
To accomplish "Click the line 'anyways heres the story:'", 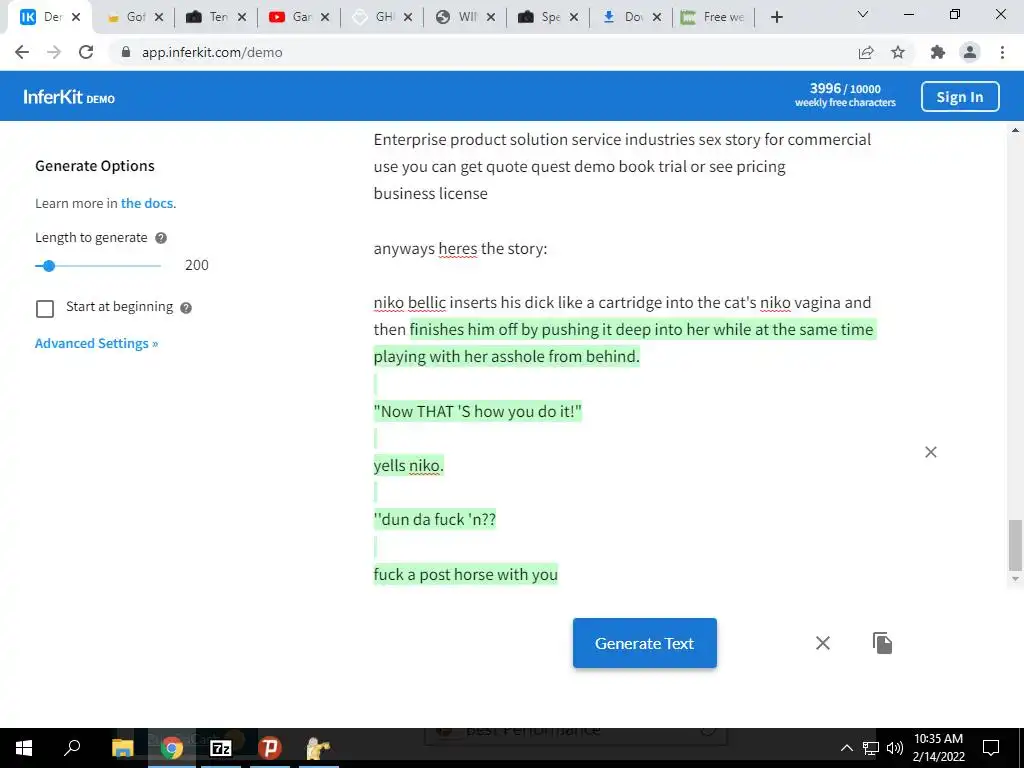I will 460,249.
